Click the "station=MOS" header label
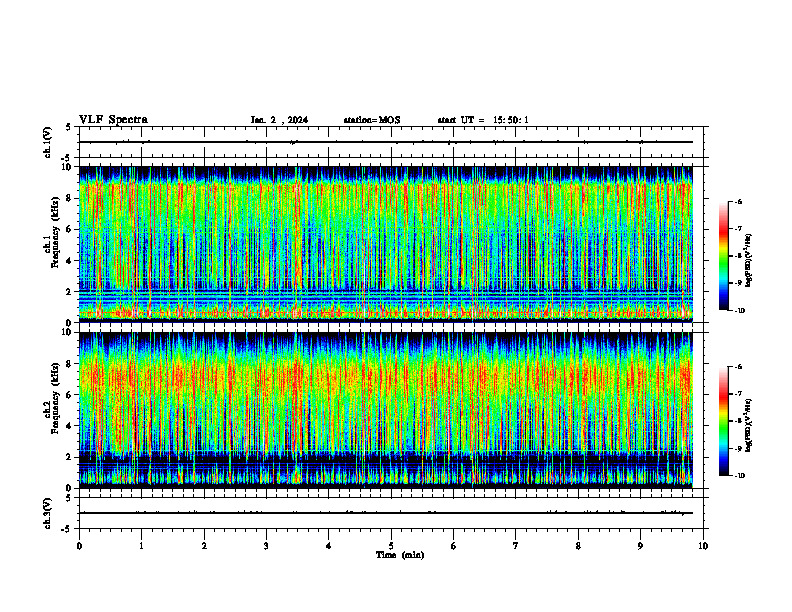Image resolution: width=792 pixels, height=612 pixels. pyautogui.click(x=372, y=120)
